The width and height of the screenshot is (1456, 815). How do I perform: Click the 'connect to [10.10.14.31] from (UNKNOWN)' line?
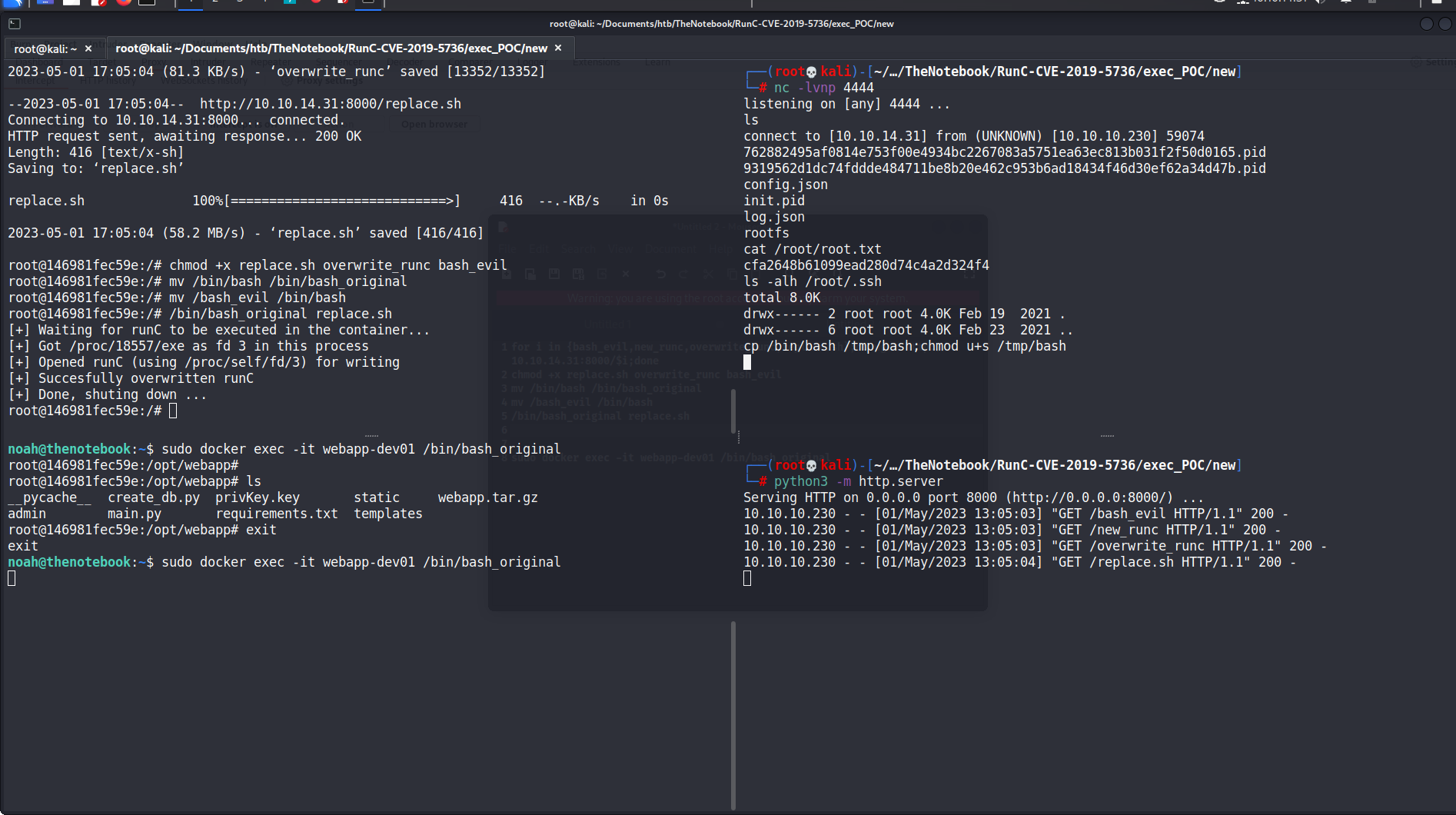pyautogui.click(x=974, y=136)
